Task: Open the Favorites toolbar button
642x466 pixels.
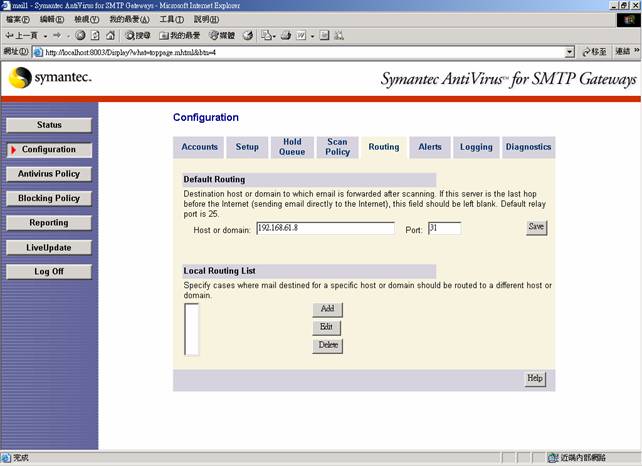Action: coord(179,36)
